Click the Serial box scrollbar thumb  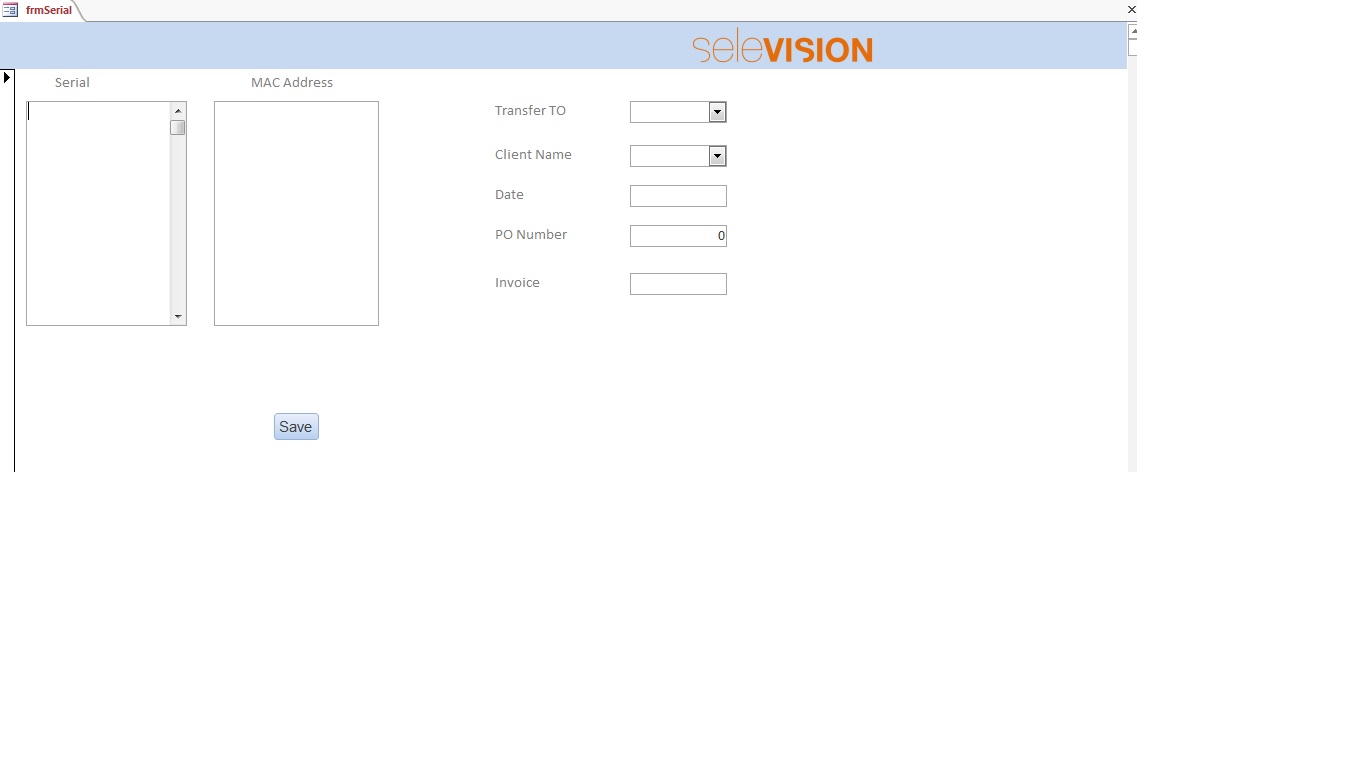point(178,127)
